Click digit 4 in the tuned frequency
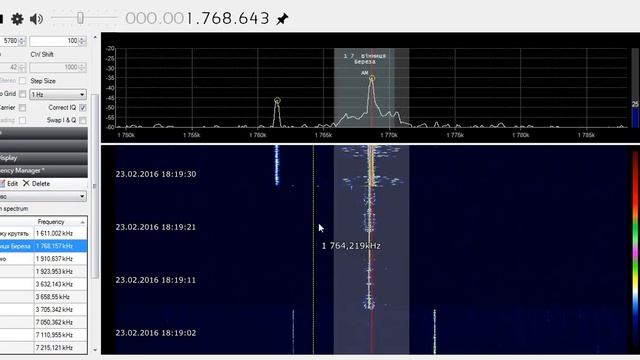The width and height of the screenshot is (640, 360). click(x=254, y=18)
